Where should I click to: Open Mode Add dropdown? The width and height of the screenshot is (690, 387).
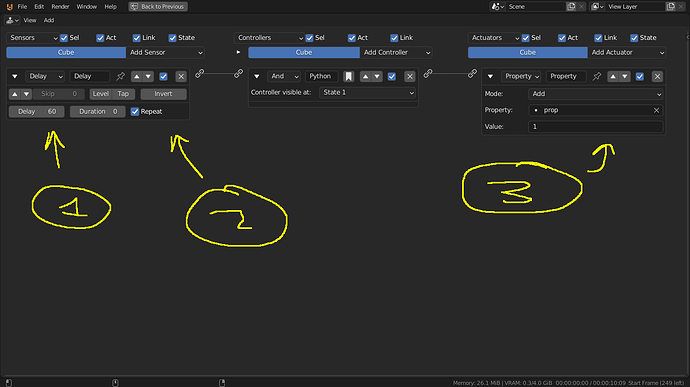[x=595, y=94]
